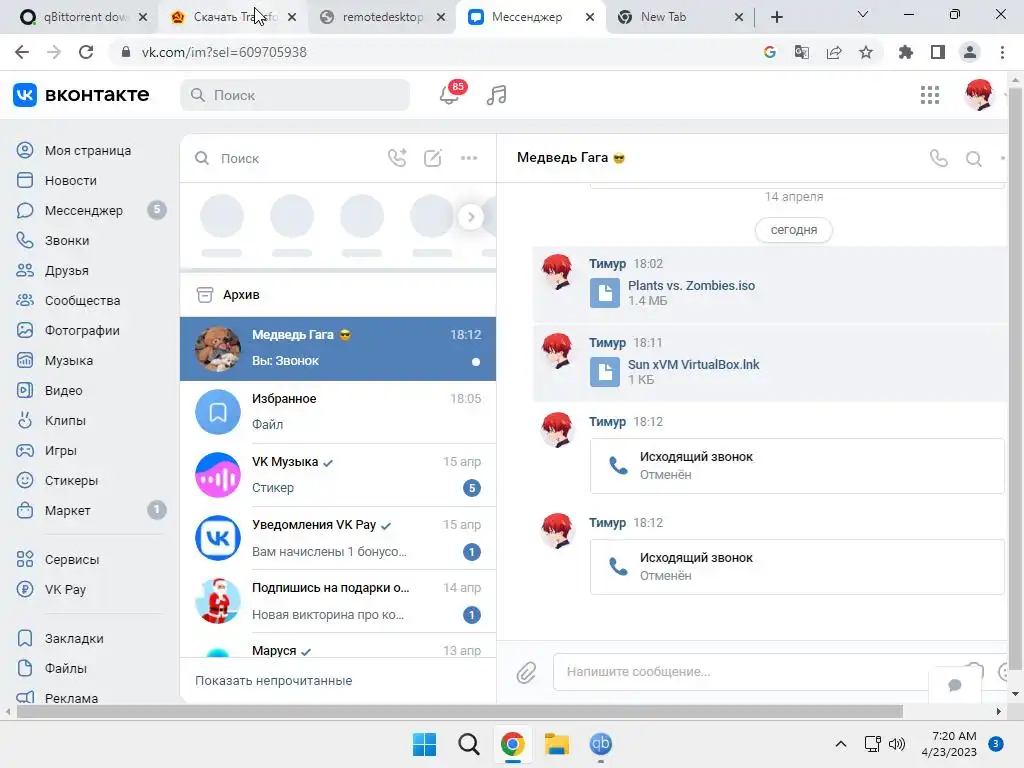
Task: Open Plants vs. Zombies.iso file link
Action: click(691, 286)
